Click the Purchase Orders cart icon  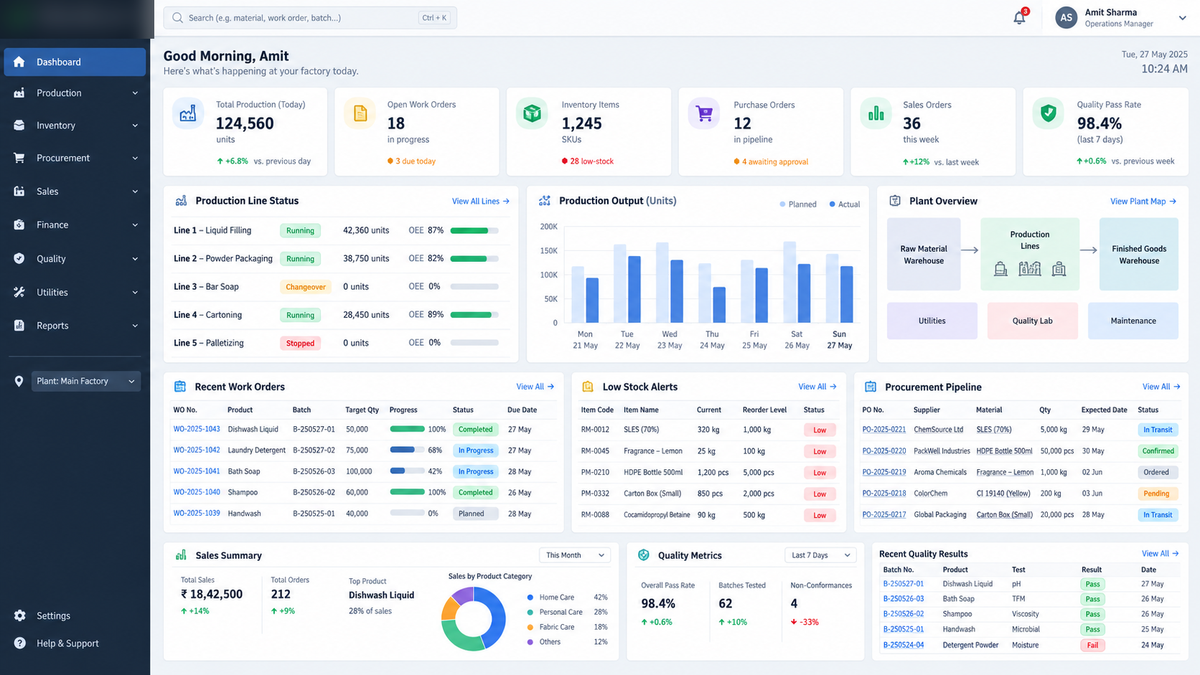pyautogui.click(x=703, y=113)
